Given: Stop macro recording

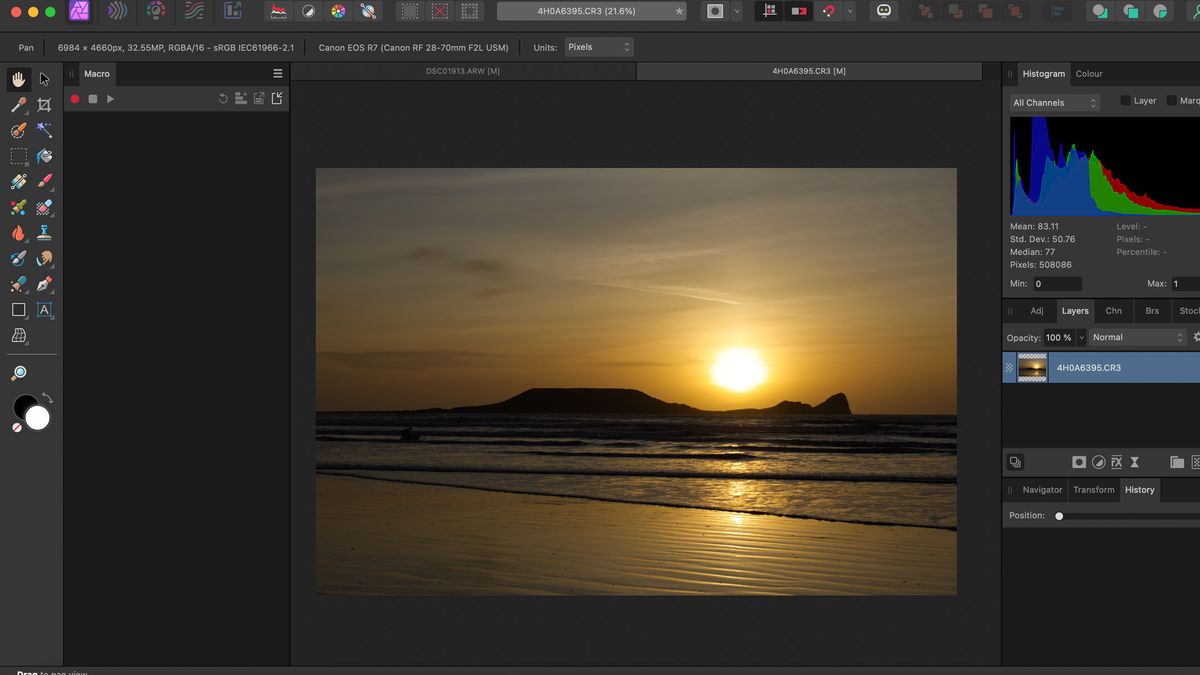Looking at the screenshot, I should 93,99.
